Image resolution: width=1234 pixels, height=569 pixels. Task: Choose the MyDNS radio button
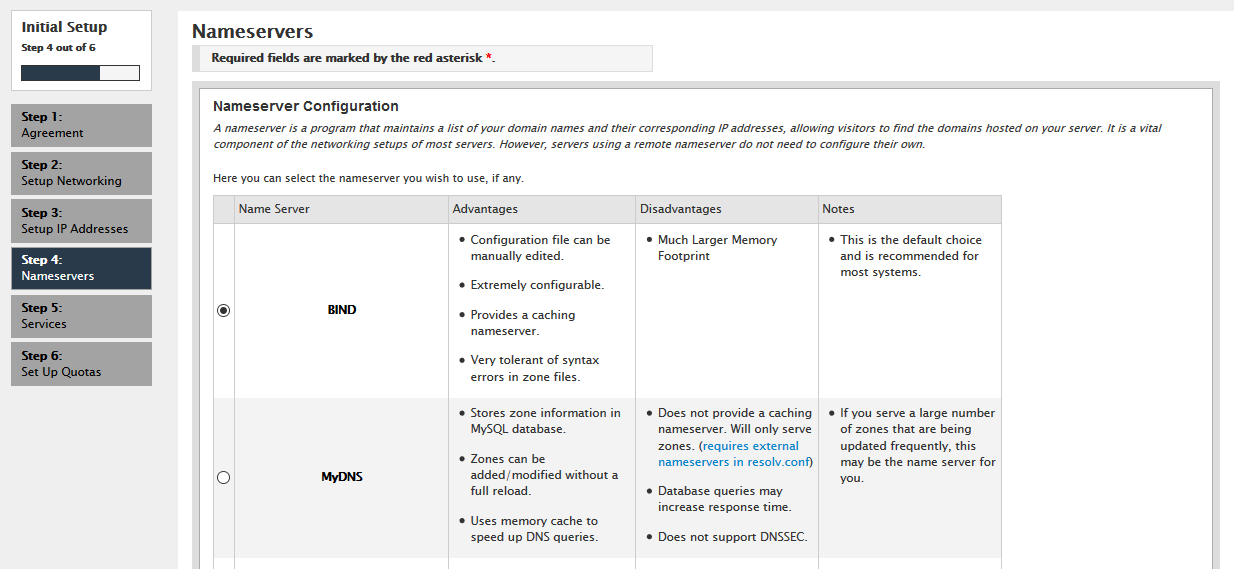coord(224,477)
